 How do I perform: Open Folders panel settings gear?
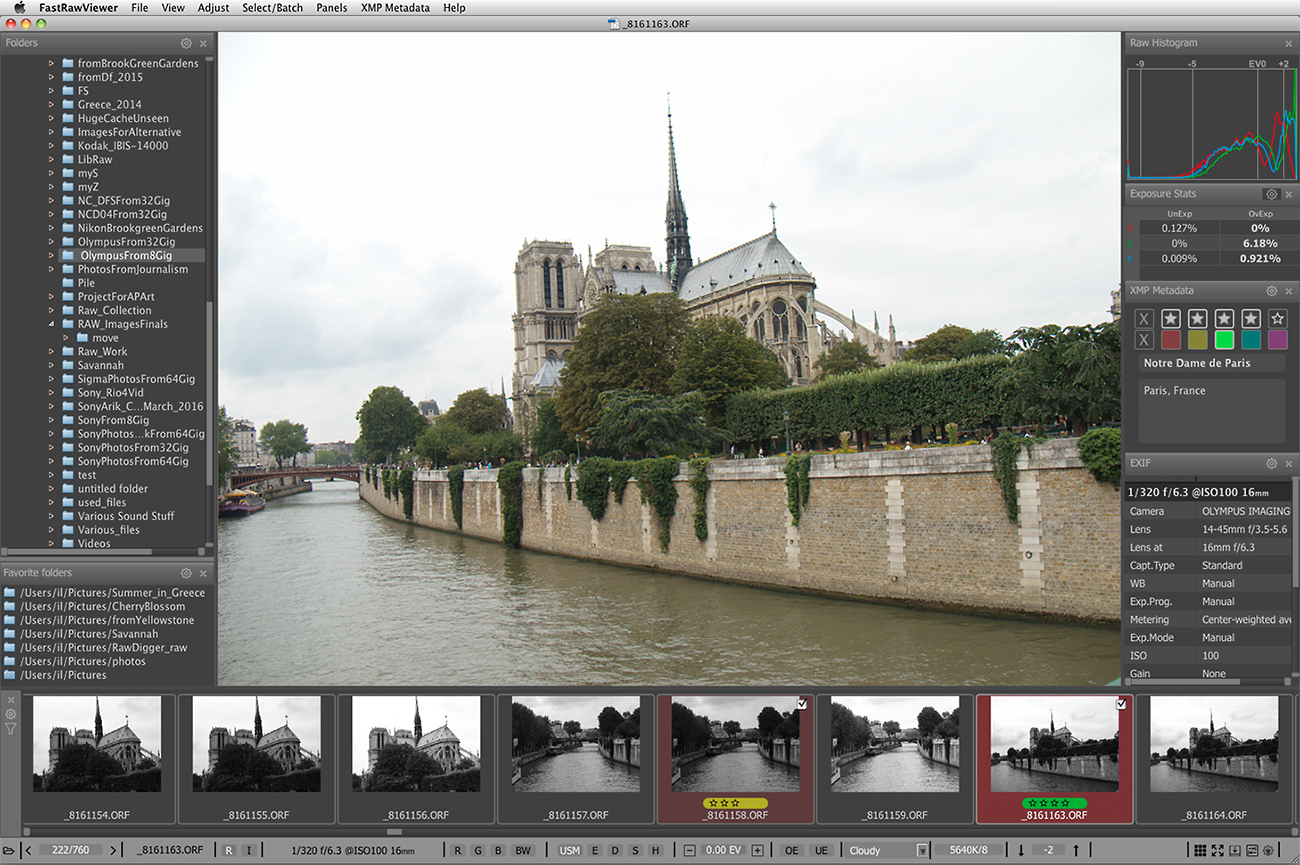186,43
